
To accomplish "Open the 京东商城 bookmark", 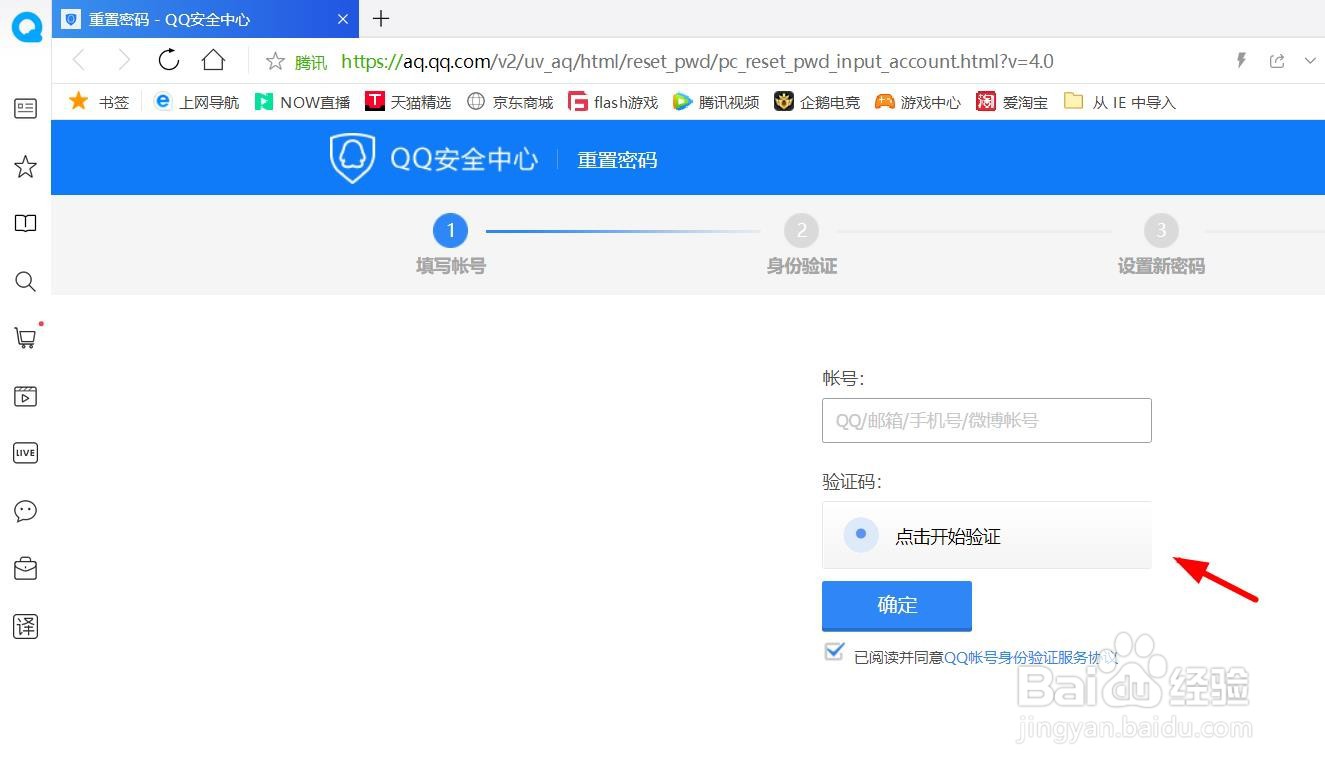I will click(510, 101).
